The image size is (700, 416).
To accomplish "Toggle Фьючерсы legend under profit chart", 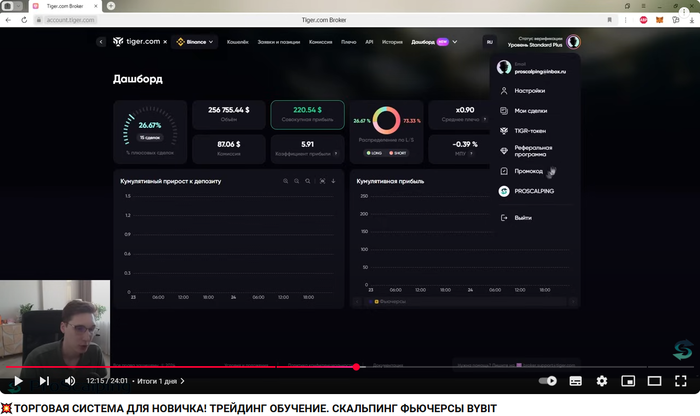I will click(x=390, y=302).
